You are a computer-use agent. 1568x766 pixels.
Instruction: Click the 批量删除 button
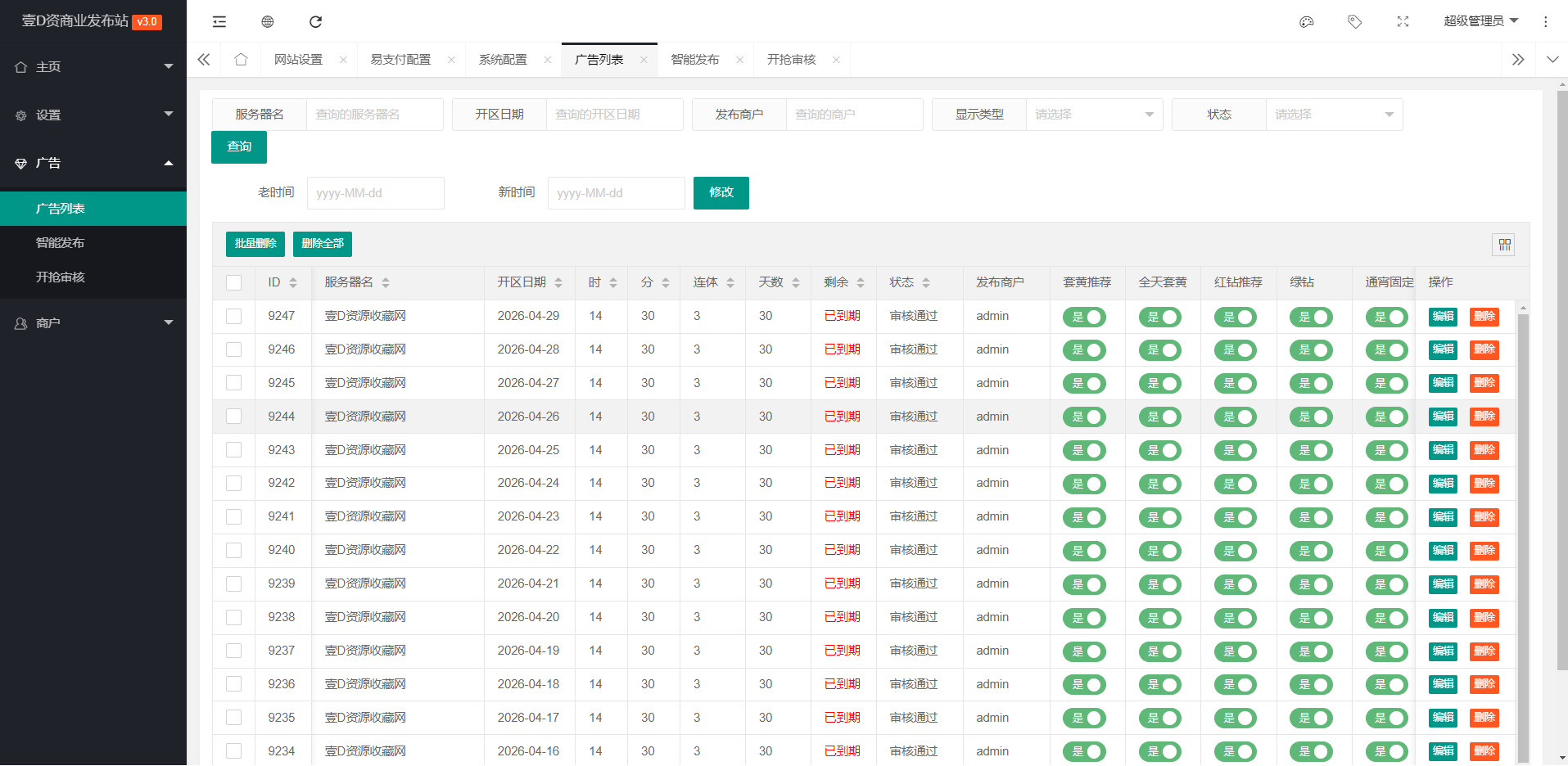255,244
